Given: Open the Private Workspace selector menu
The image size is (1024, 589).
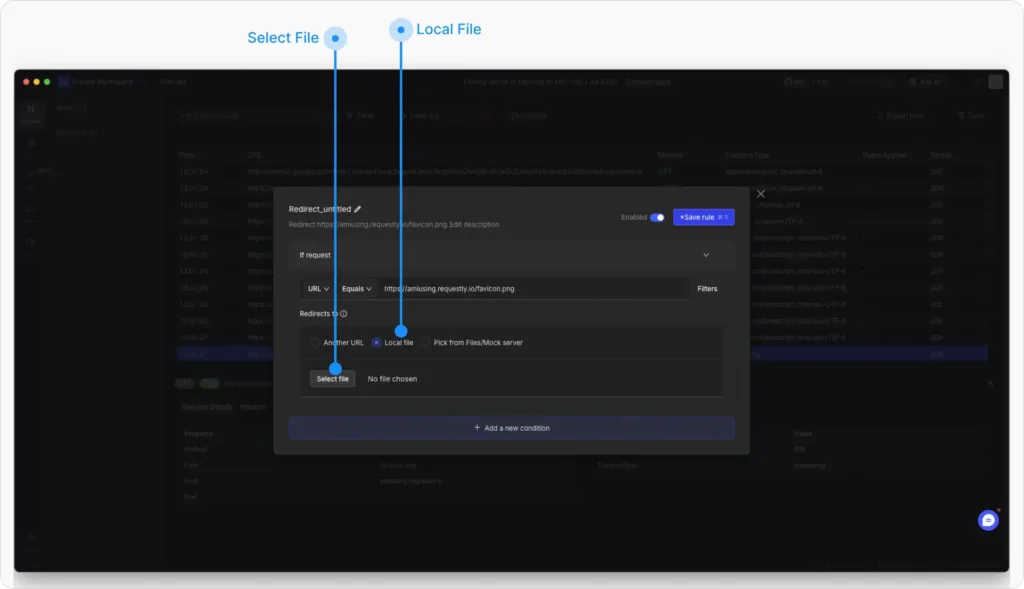Looking at the screenshot, I should pos(103,83).
